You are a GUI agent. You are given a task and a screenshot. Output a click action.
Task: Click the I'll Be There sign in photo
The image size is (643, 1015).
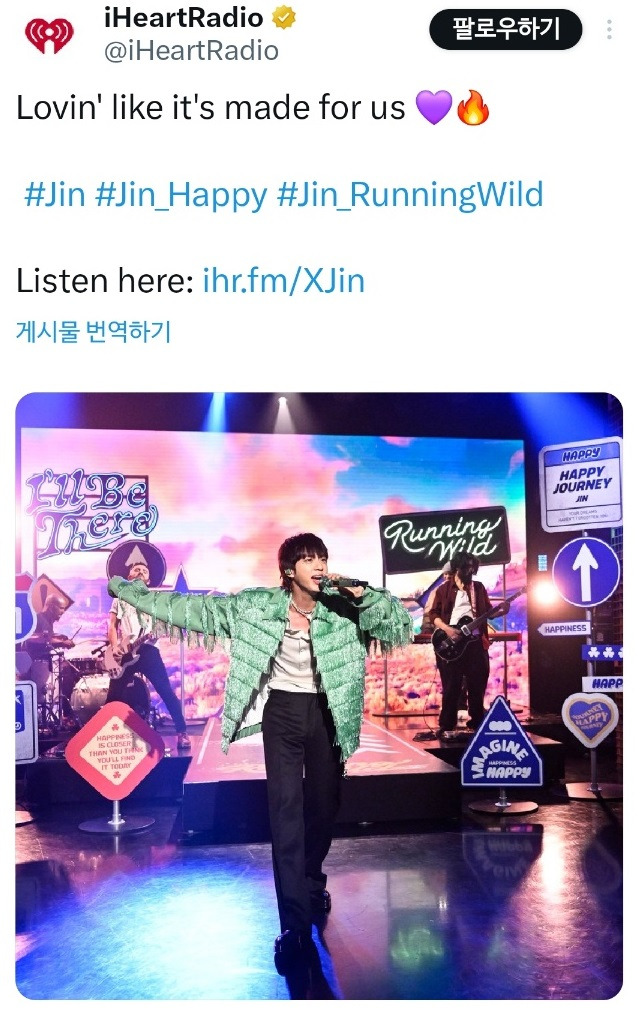coord(91,513)
